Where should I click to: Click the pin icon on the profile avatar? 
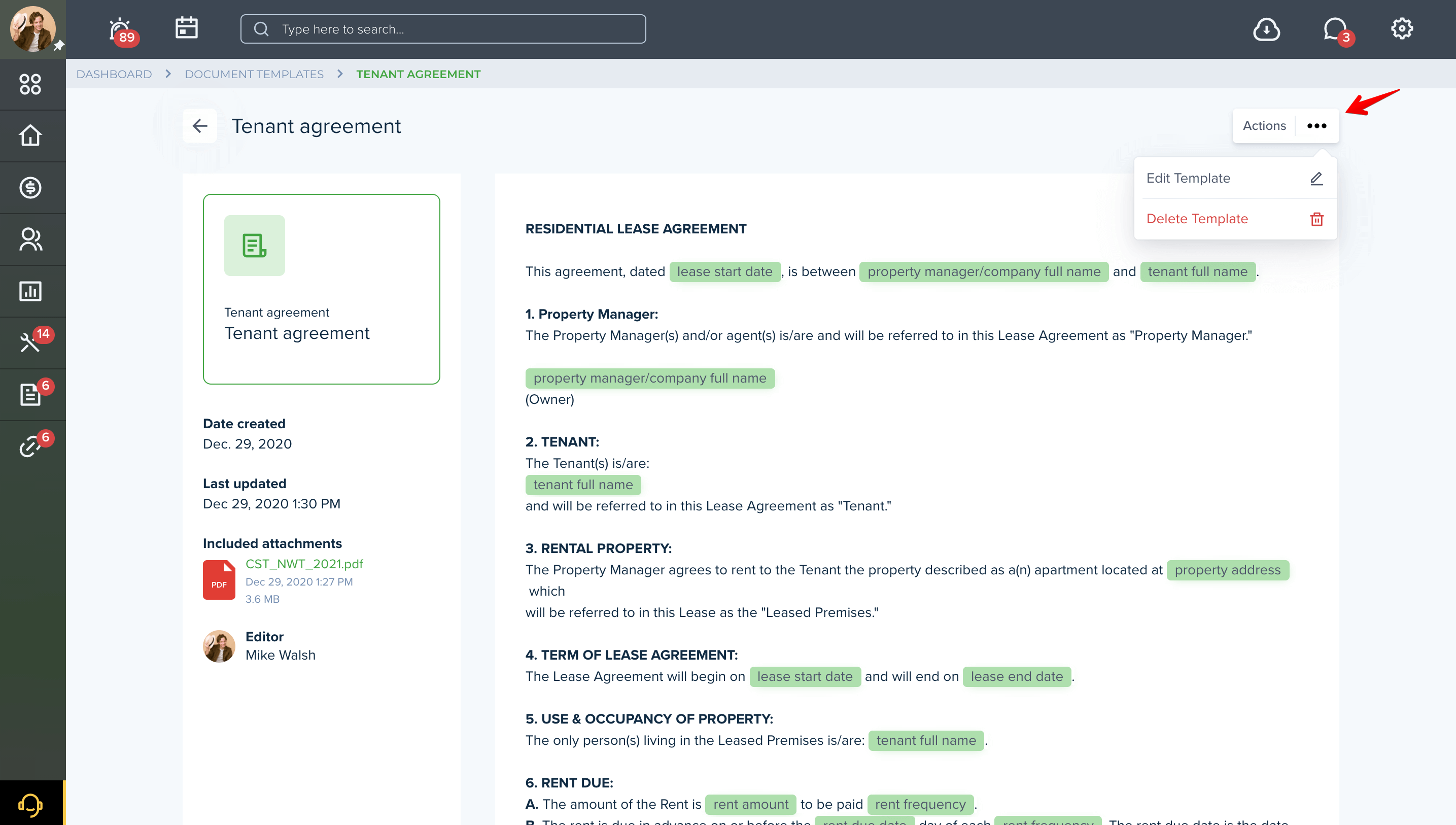click(58, 46)
